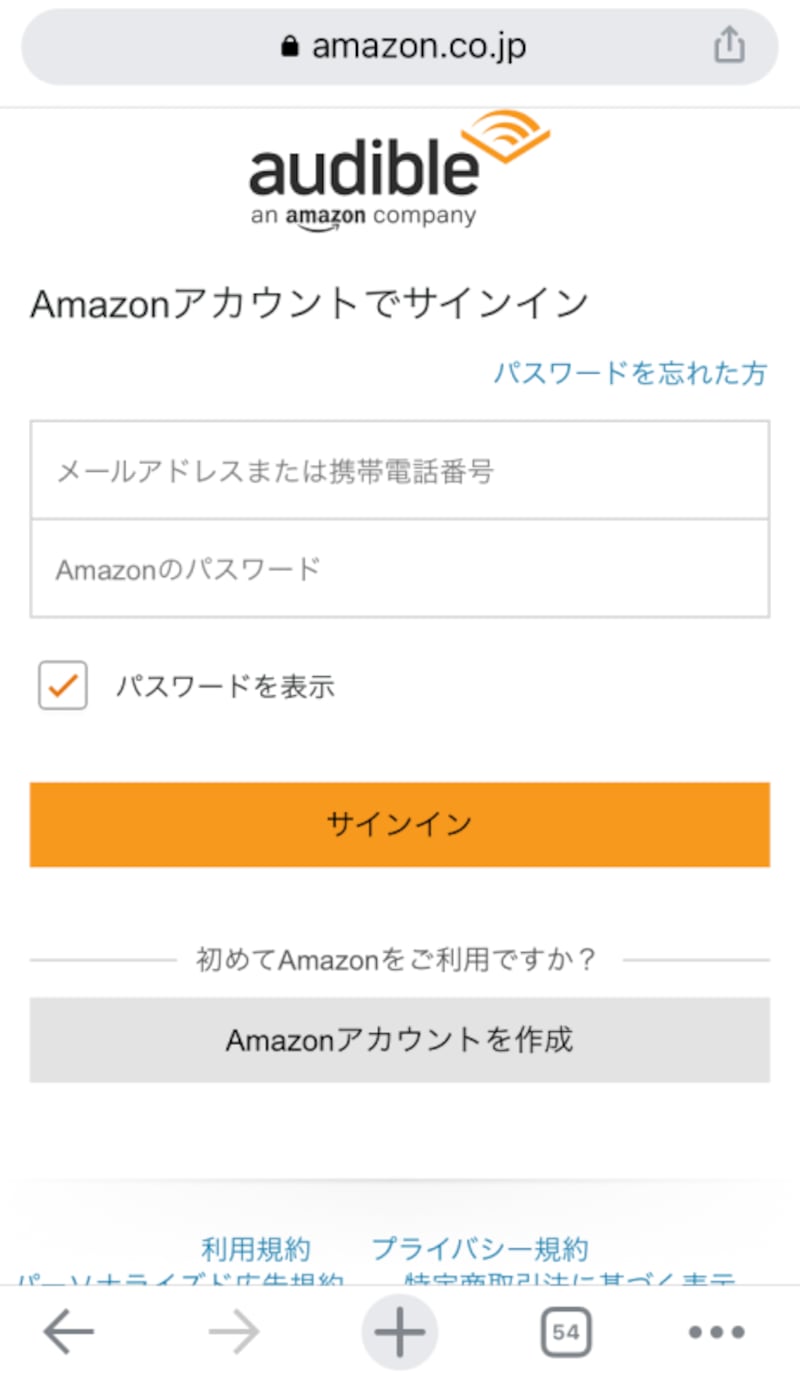Viewport: 800px width, 1379px height.
Task: Open the three-dot more options menu
Action: 716,1331
